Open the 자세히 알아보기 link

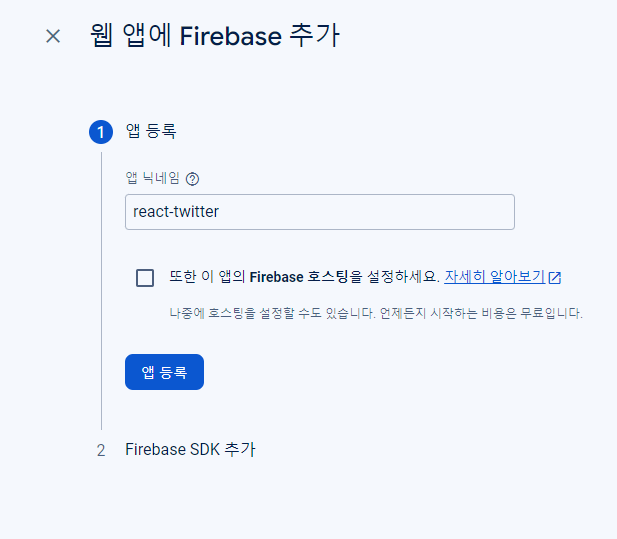point(495,277)
